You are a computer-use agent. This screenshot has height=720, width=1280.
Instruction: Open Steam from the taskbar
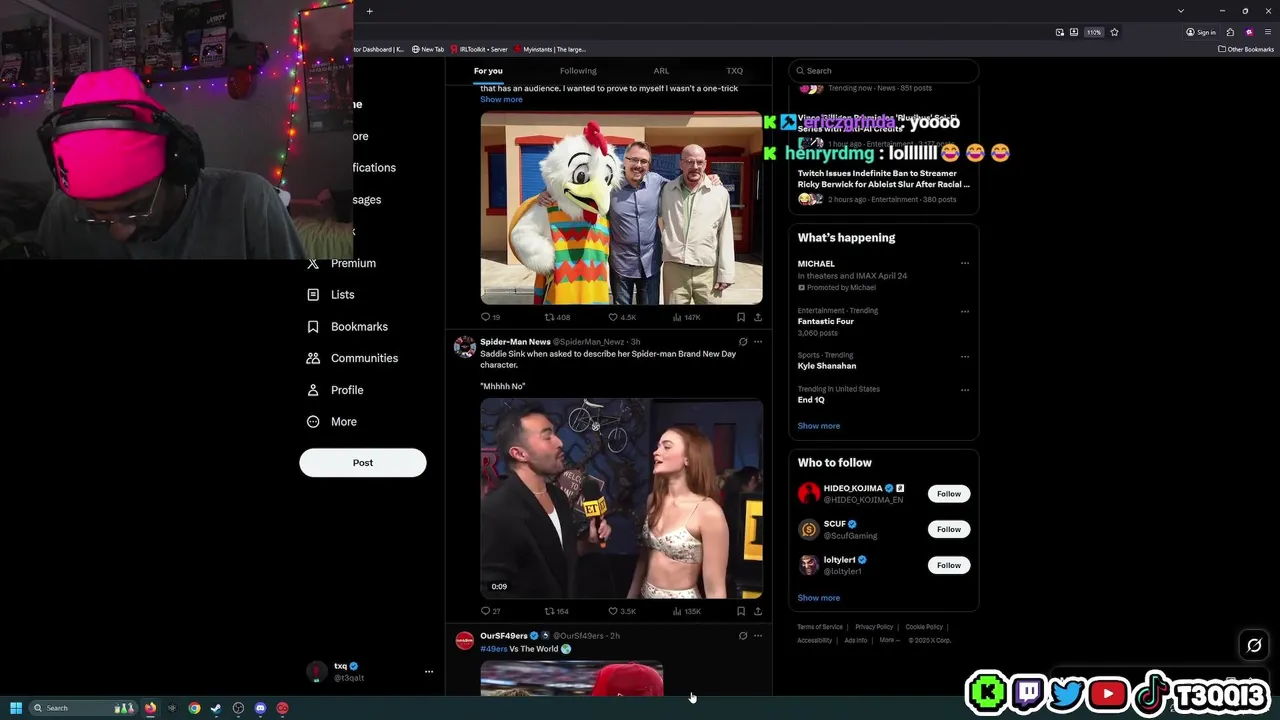coord(216,708)
